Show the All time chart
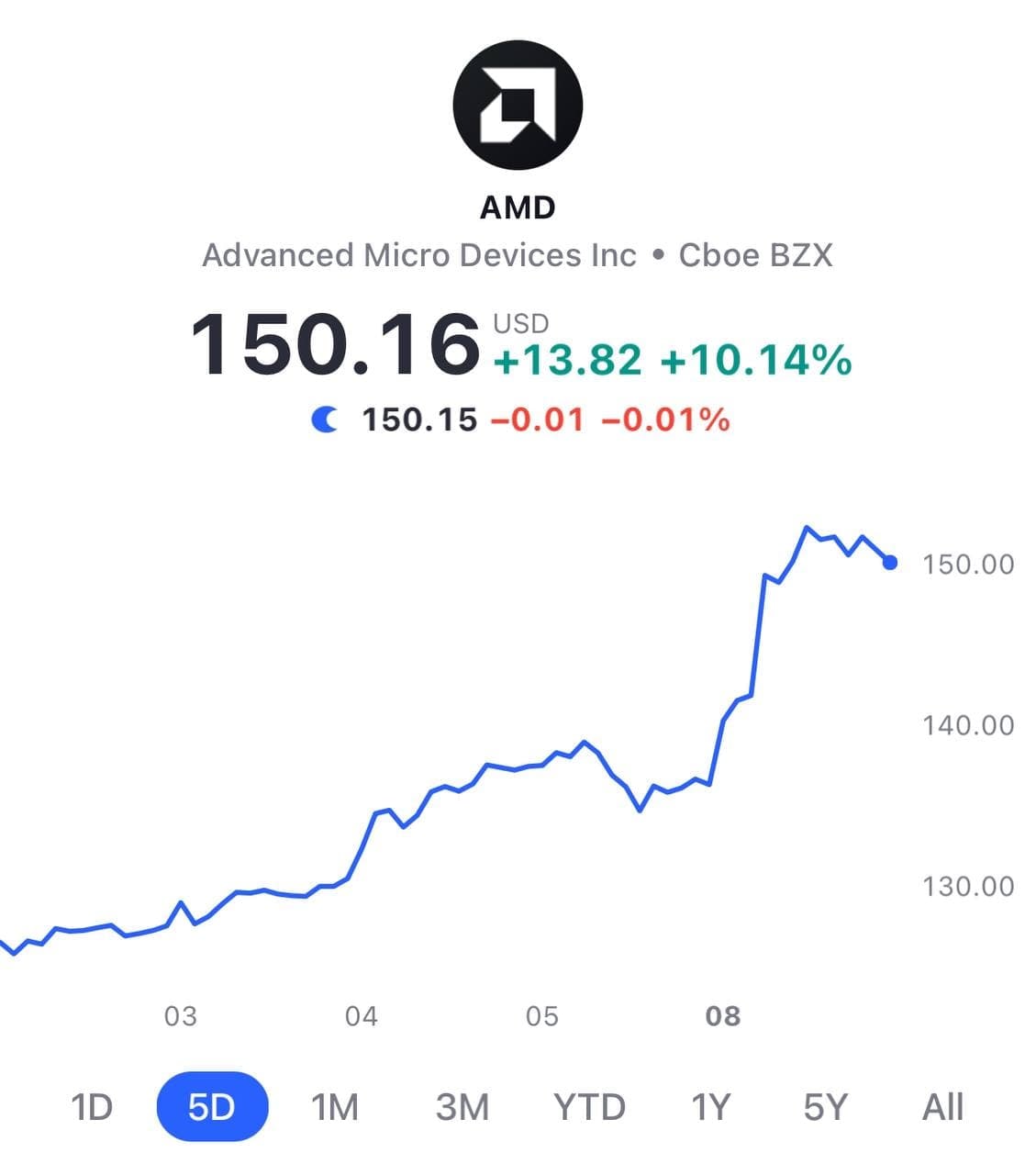This screenshot has width=1036, height=1175. point(942,1107)
